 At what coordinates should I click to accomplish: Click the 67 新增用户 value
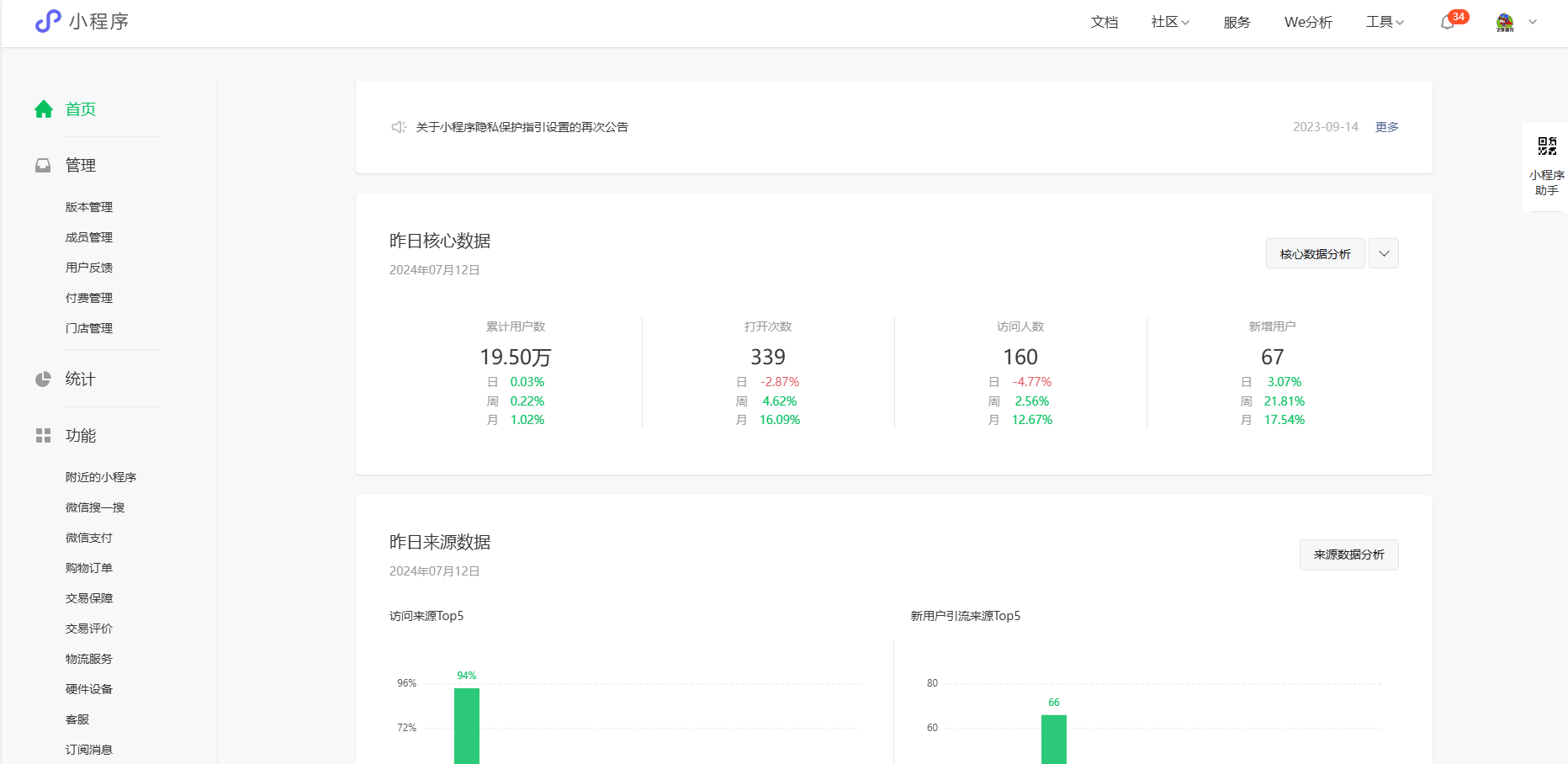(1273, 357)
